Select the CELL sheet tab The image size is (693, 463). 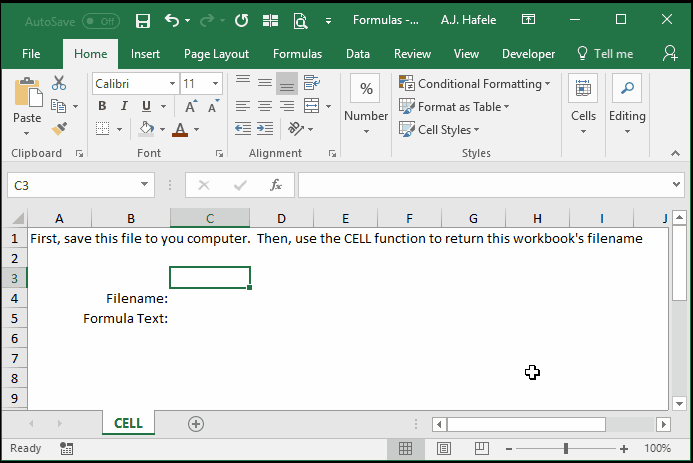pos(128,423)
